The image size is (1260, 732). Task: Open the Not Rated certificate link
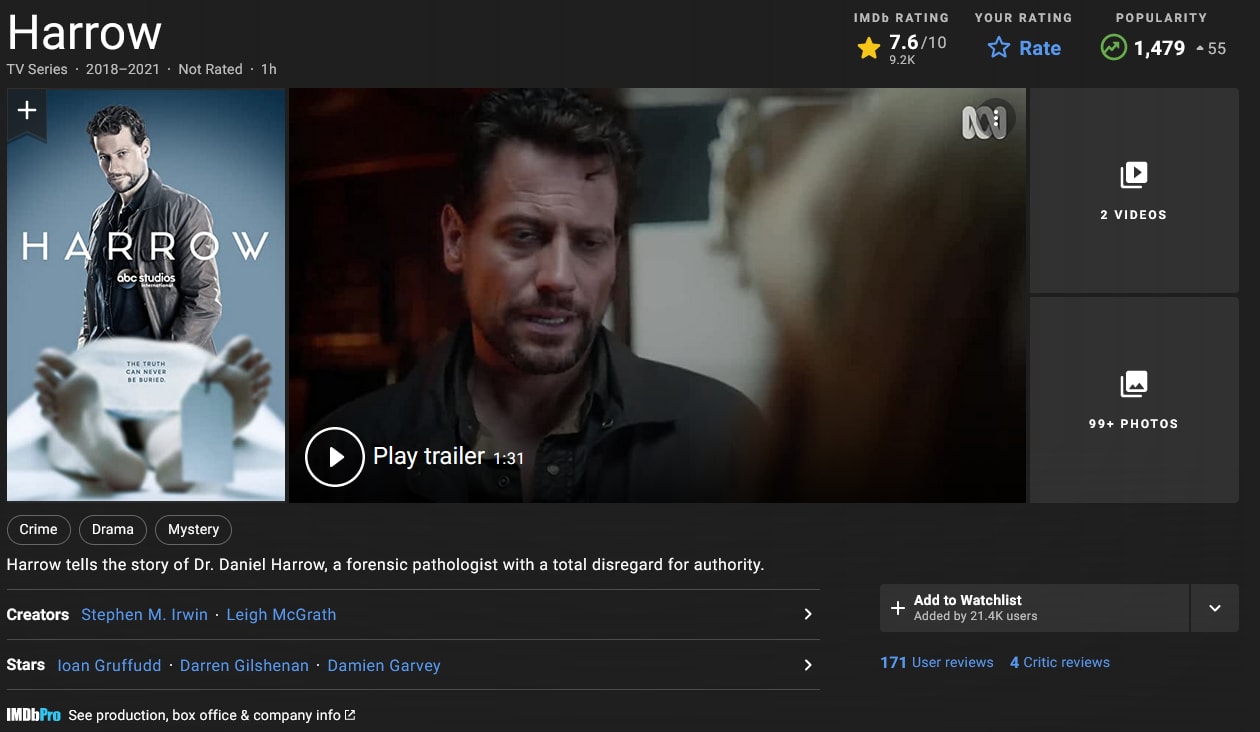click(210, 69)
